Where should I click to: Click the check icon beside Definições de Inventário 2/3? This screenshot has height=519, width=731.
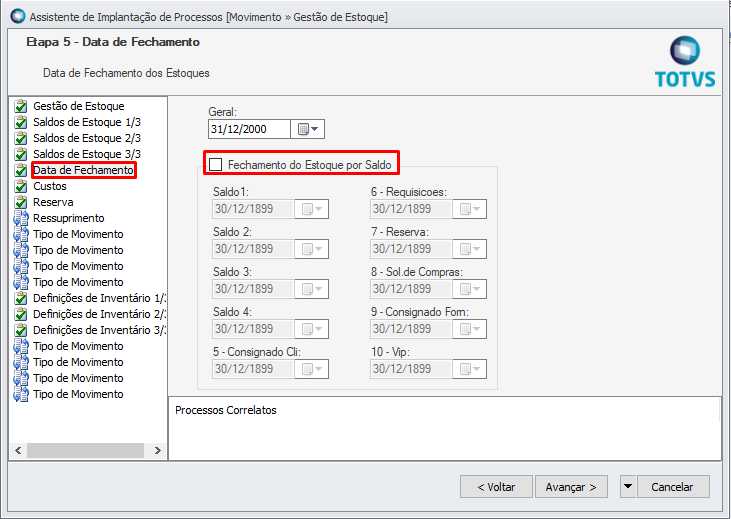[x=21, y=314]
